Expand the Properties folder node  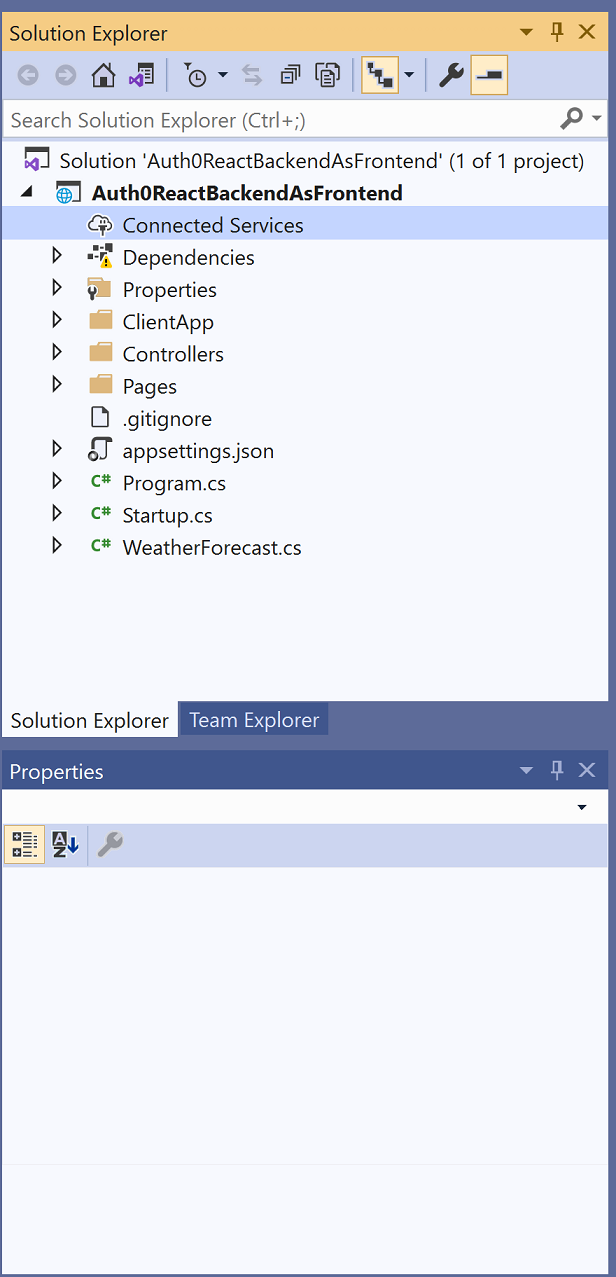click(x=57, y=288)
